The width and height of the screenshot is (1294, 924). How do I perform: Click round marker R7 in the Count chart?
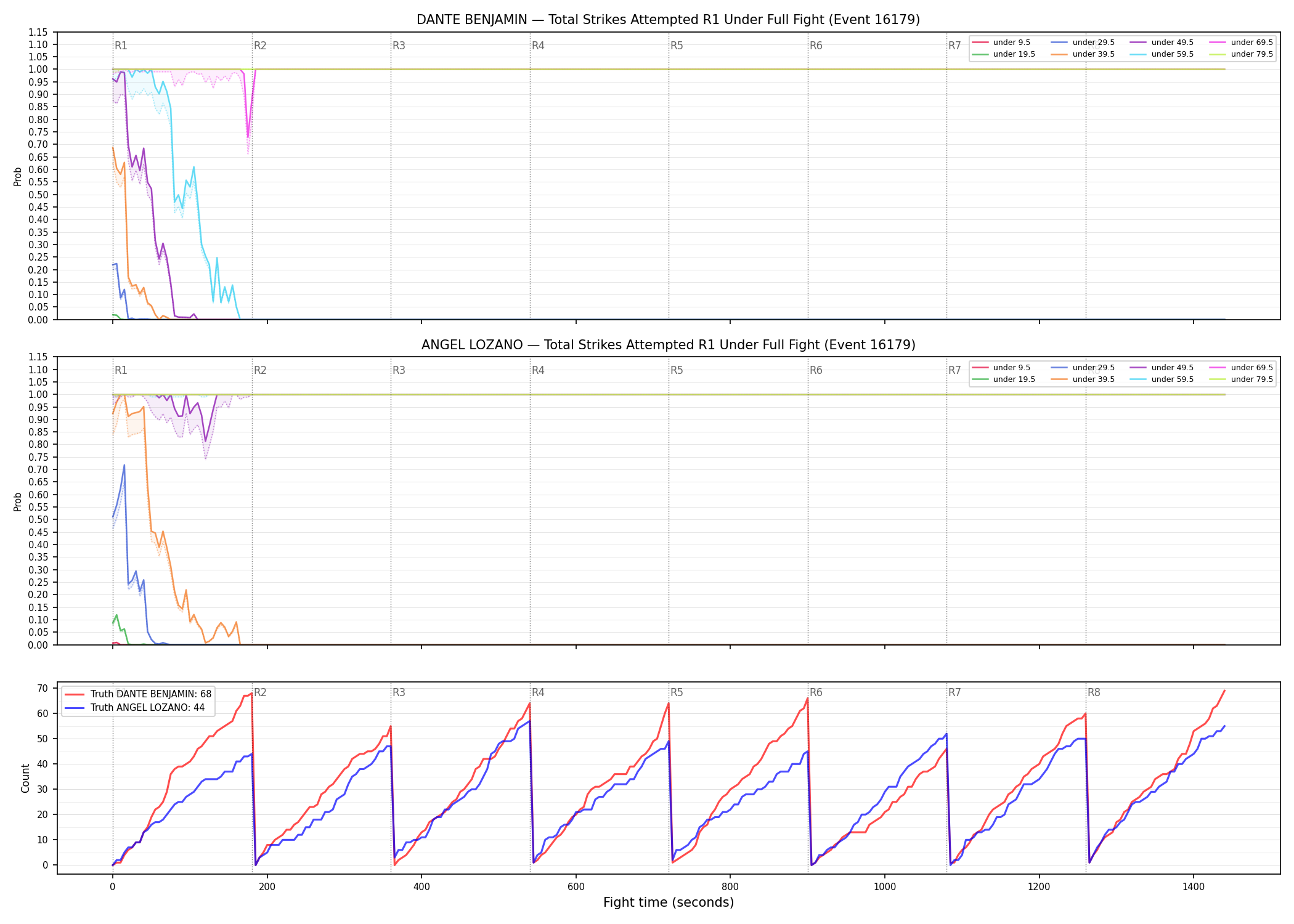point(955,692)
